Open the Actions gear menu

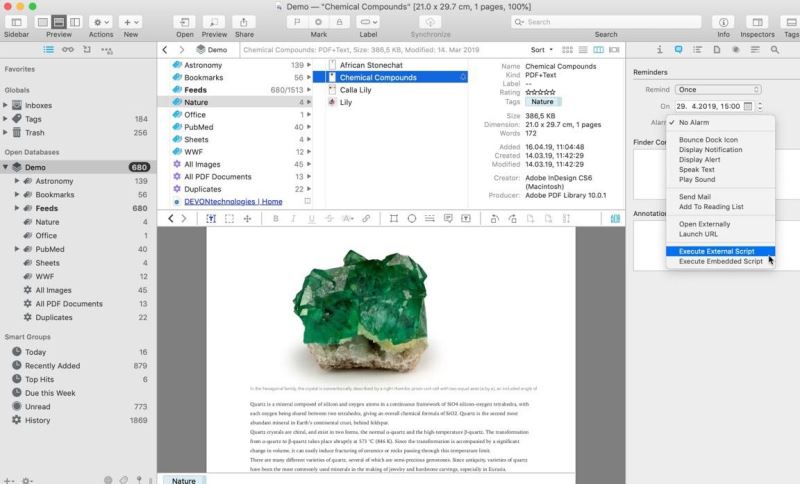(101, 22)
